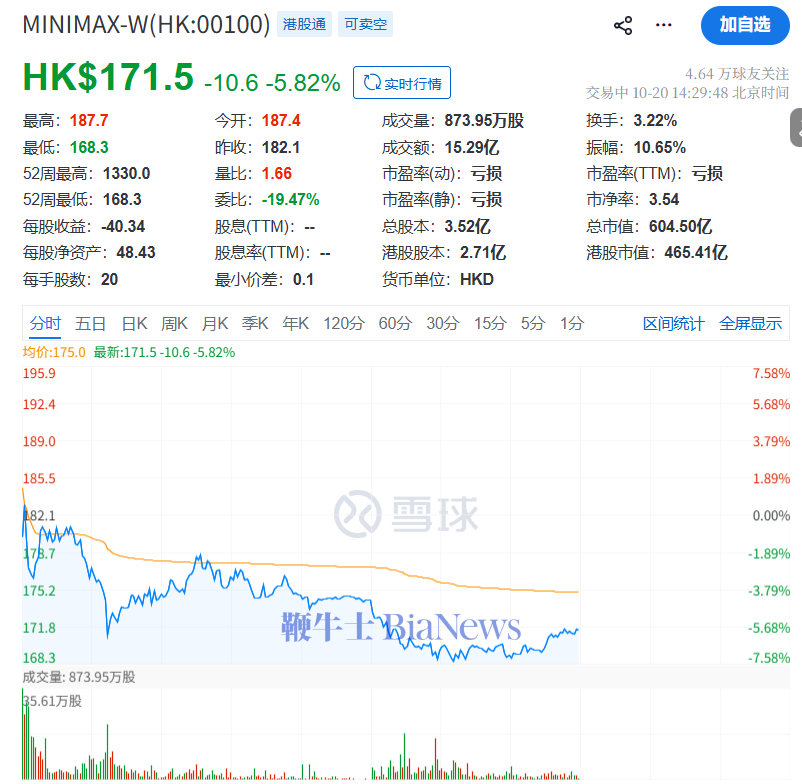Viewport: 802px width, 784px height.
Task: Open 区间统计 range statistics
Action: point(674,323)
